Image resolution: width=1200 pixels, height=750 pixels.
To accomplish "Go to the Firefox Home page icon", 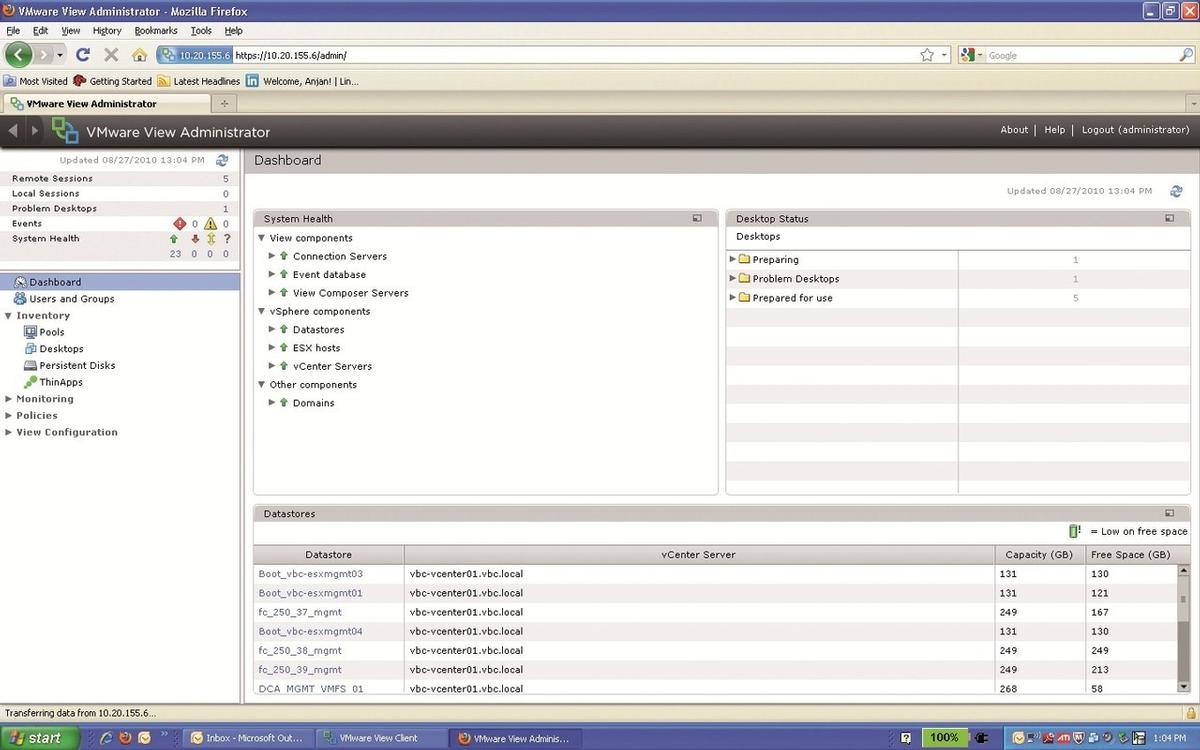I will click(139, 55).
